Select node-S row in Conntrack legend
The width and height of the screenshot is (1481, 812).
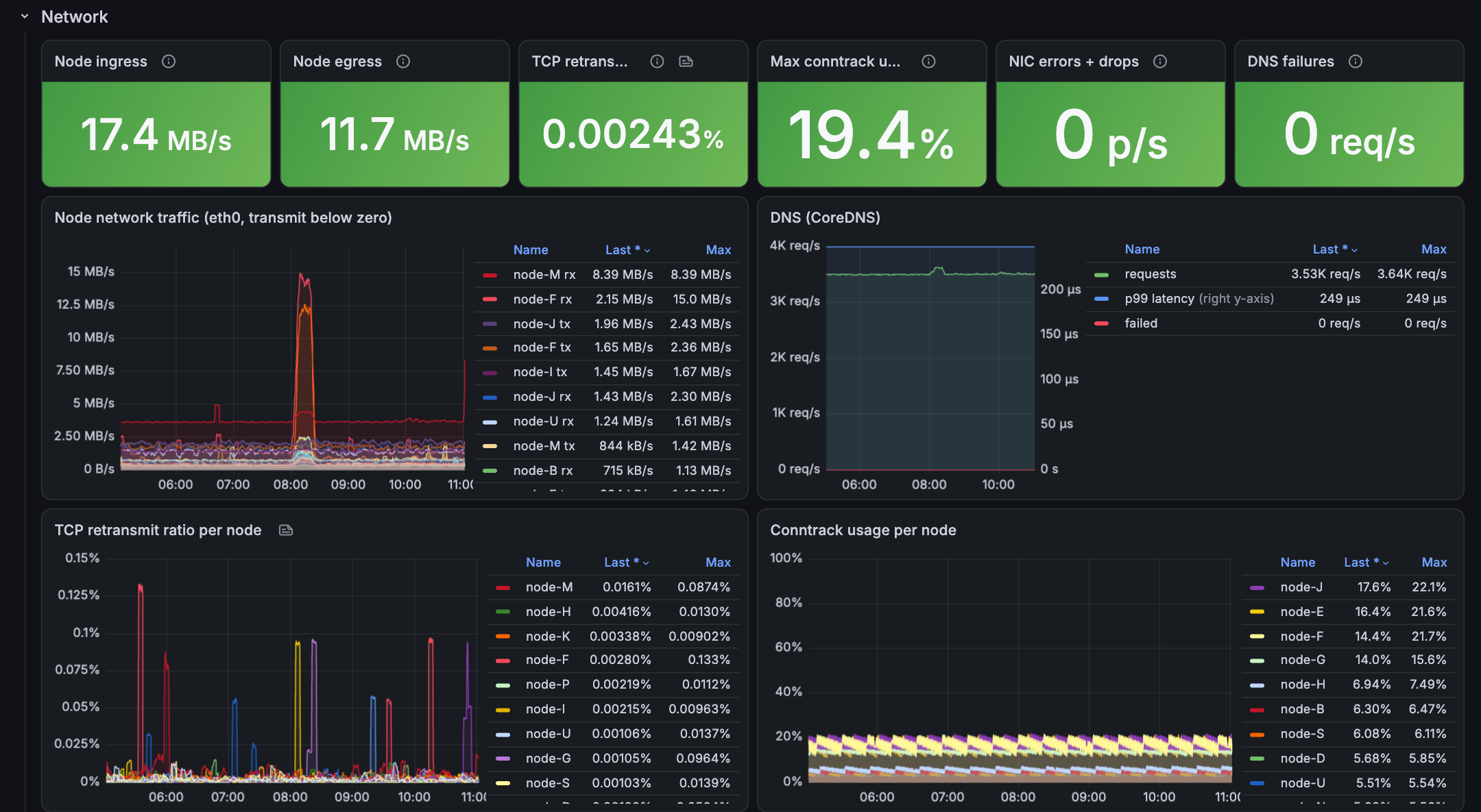coord(1348,734)
